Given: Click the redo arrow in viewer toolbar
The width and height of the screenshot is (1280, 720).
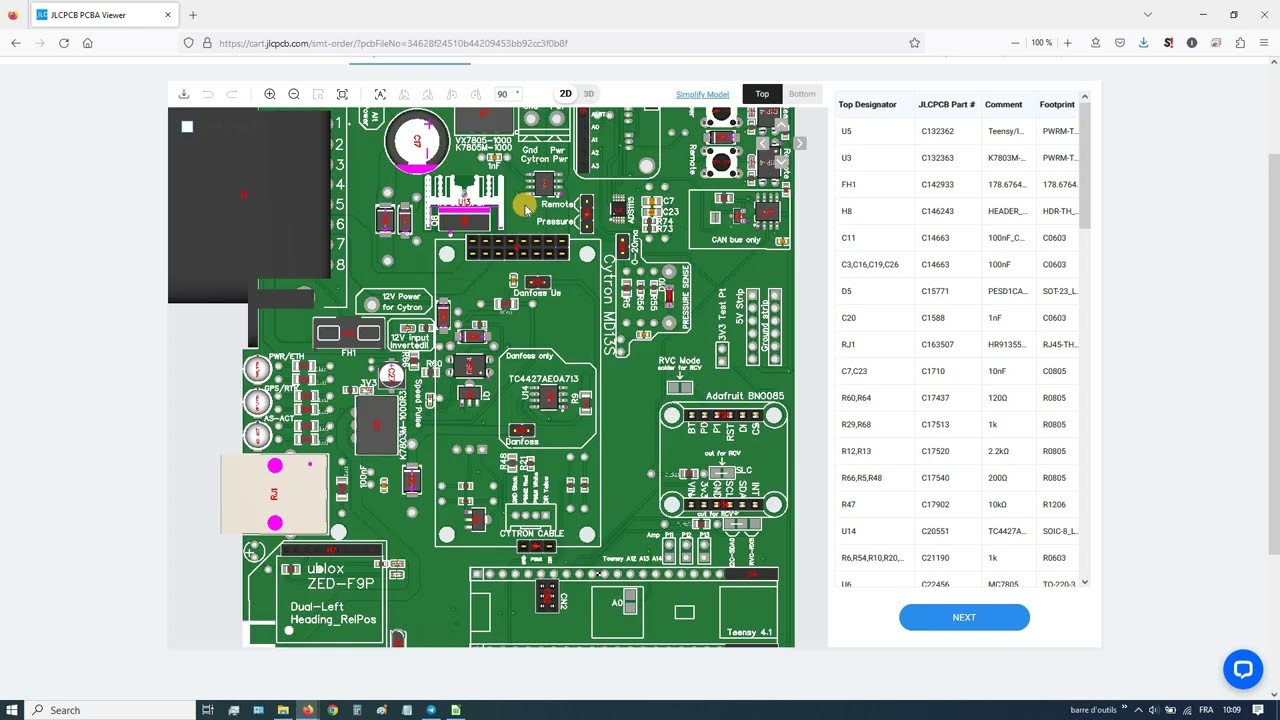Looking at the screenshot, I should [x=232, y=94].
